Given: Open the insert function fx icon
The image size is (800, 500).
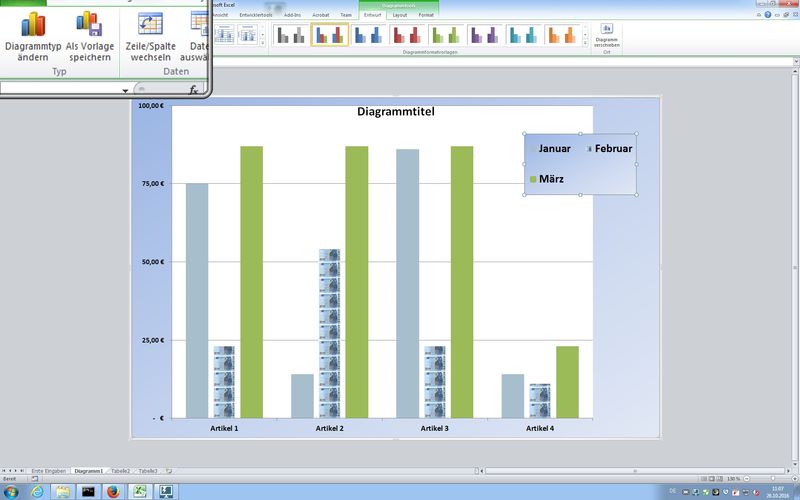Looking at the screenshot, I should 195,90.
